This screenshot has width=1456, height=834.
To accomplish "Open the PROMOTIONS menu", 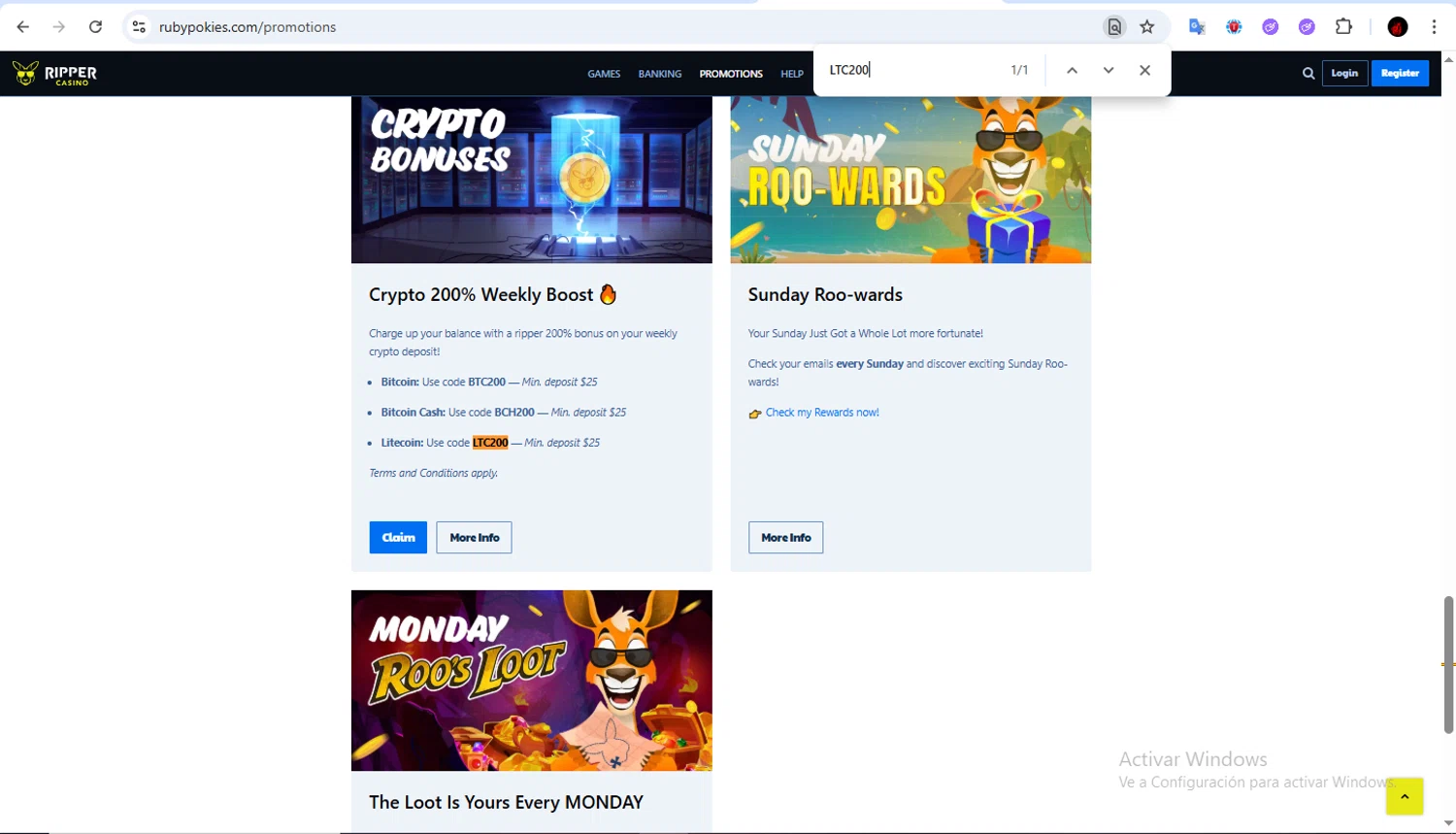I will [731, 74].
